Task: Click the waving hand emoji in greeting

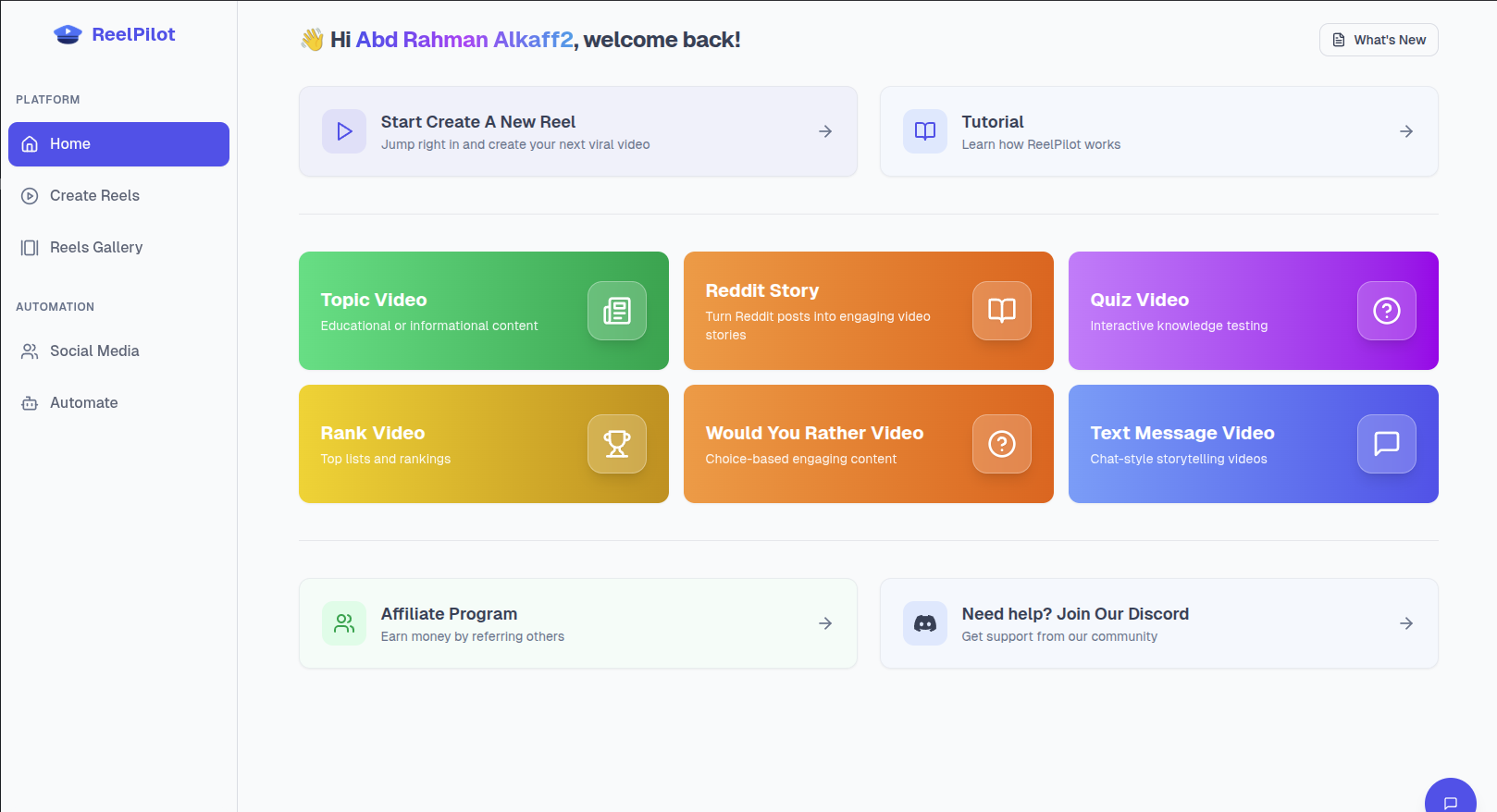Action: click(x=312, y=40)
